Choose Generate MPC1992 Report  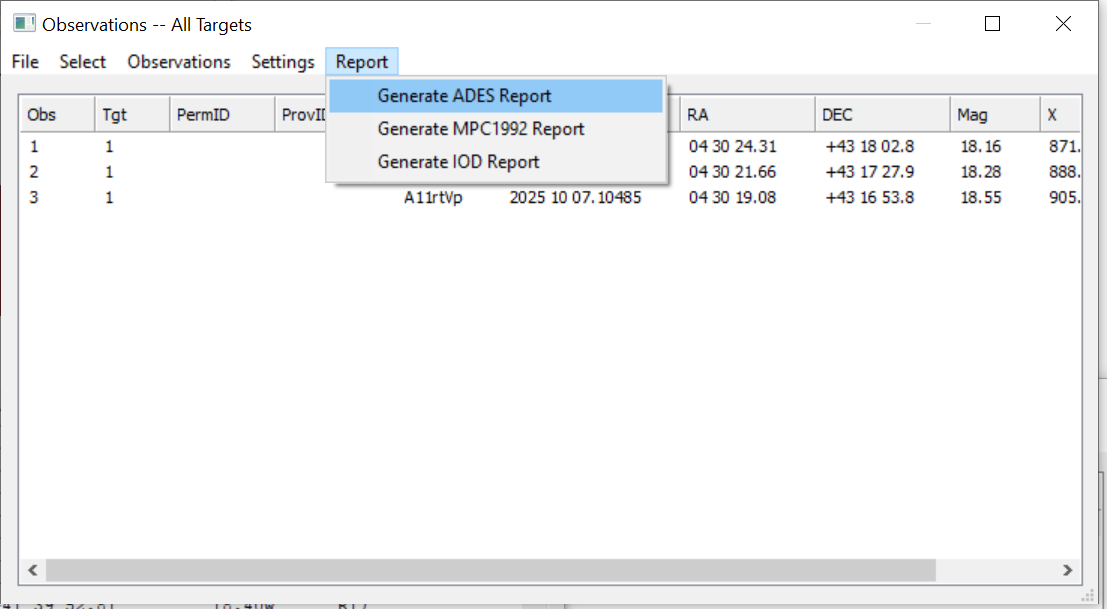click(x=480, y=129)
